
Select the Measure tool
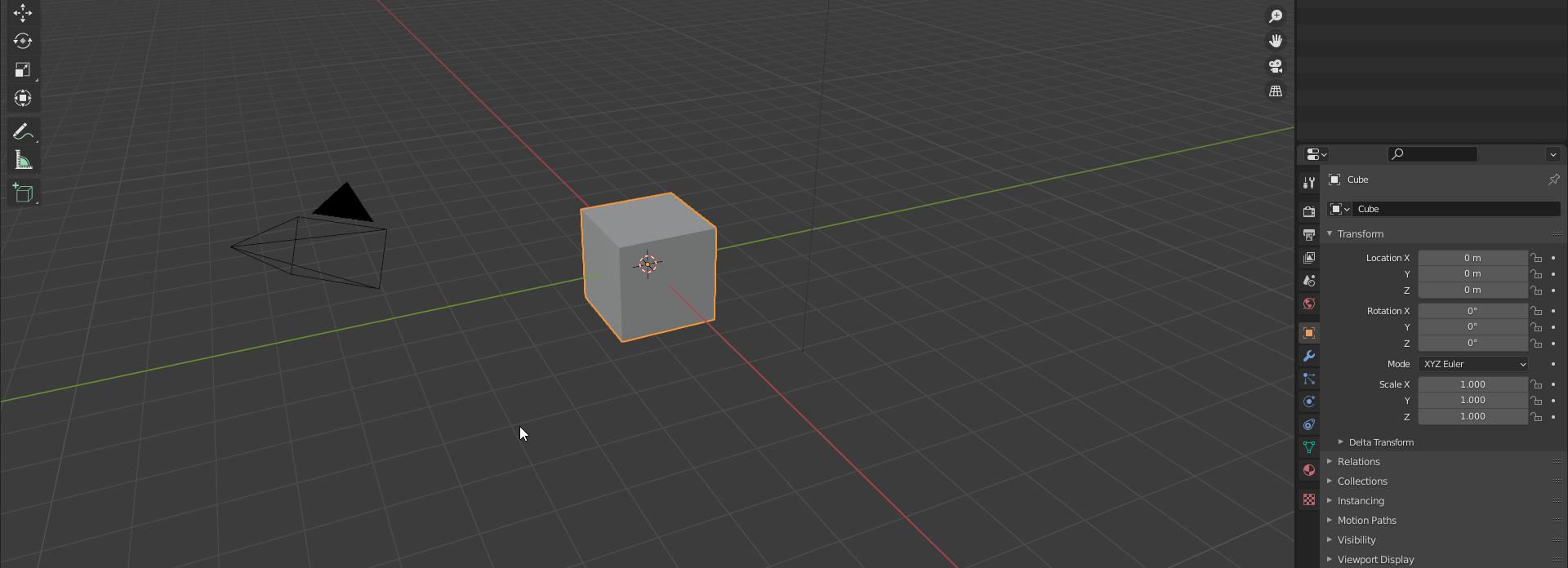[22, 161]
